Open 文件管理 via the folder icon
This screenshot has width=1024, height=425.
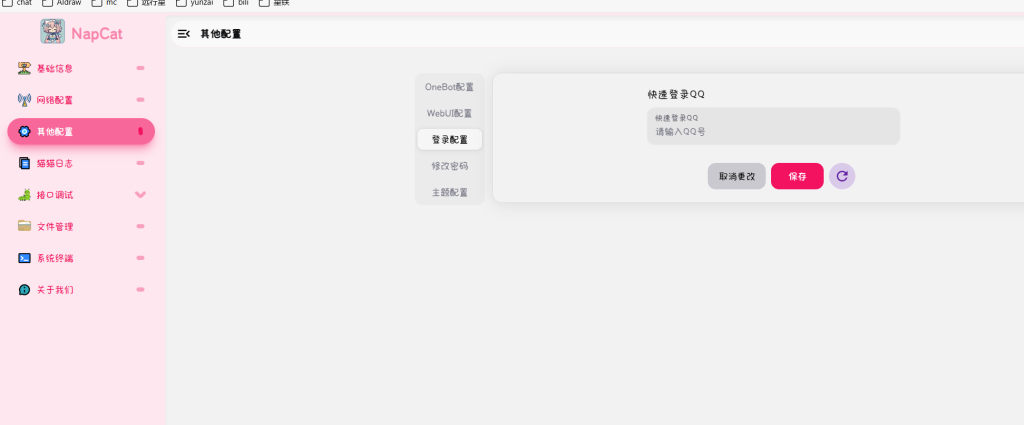pos(25,226)
